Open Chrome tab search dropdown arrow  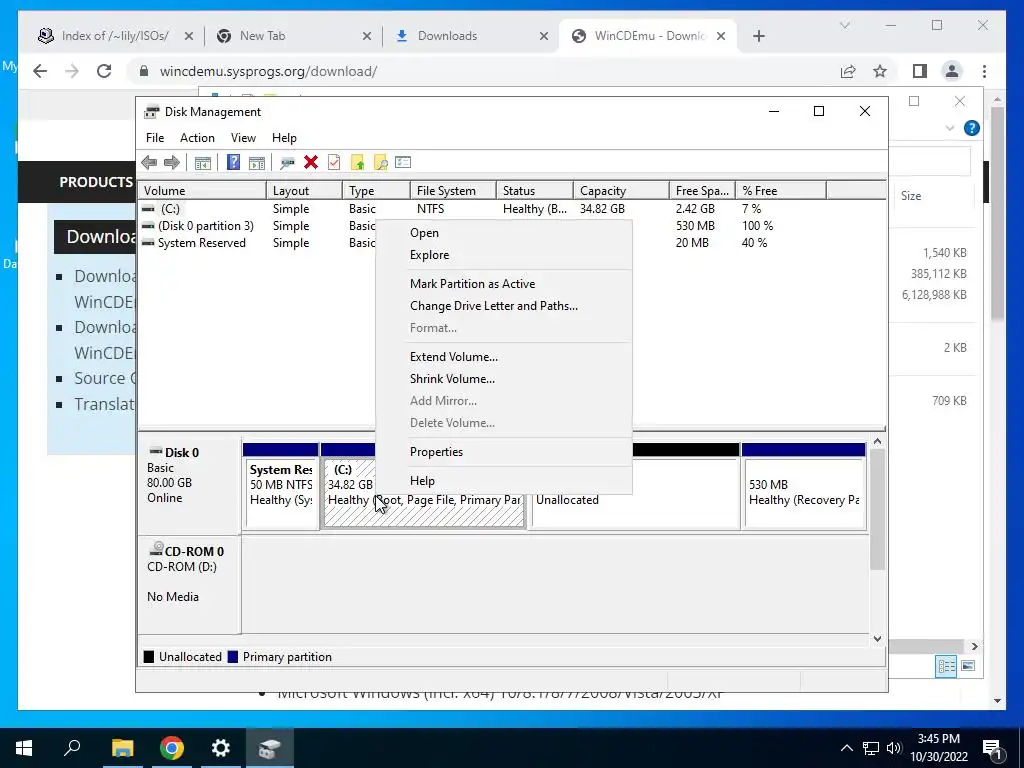[844, 25]
